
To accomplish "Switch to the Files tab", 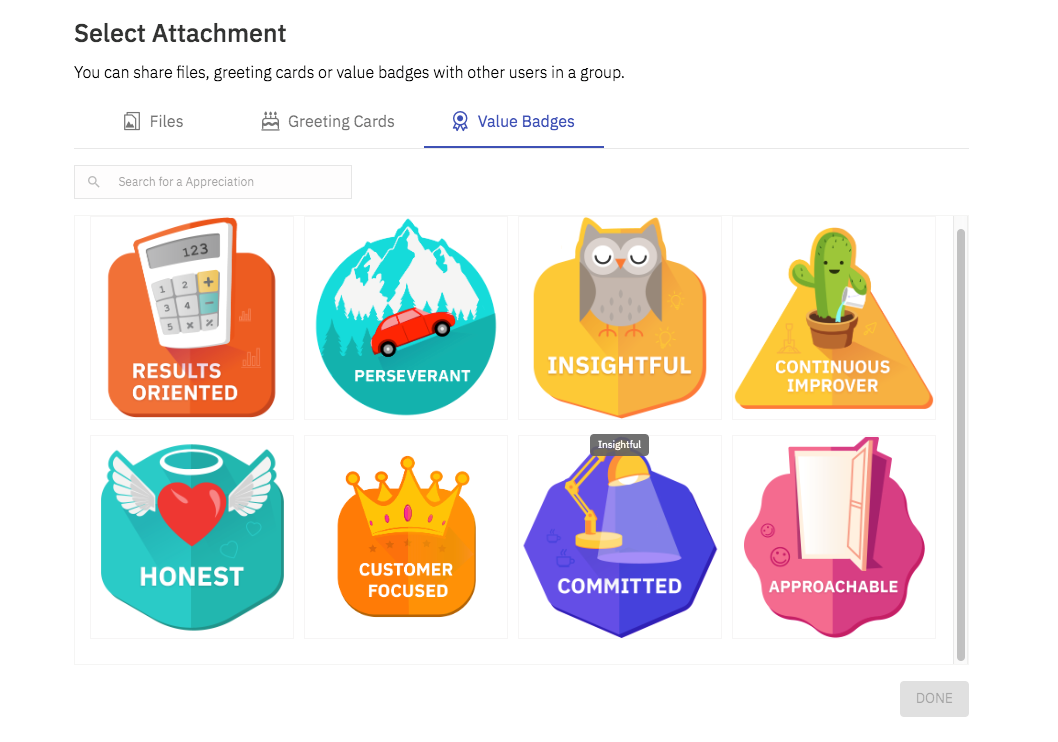I will [153, 121].
